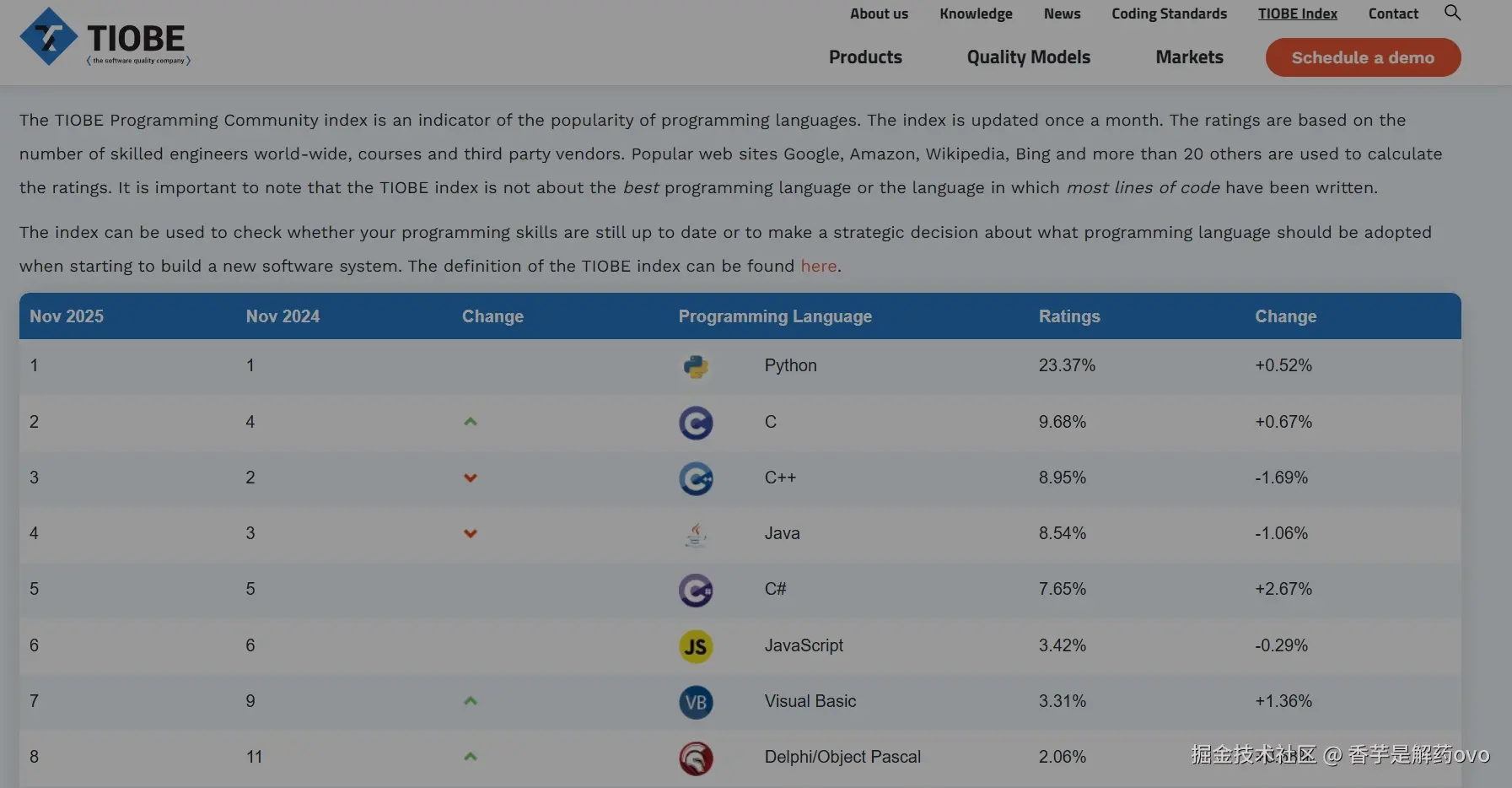Image resolution: width=1512 pixels, height=788 pixels.
Task: Visit the About us page
Action: click(x=879, y=13)
